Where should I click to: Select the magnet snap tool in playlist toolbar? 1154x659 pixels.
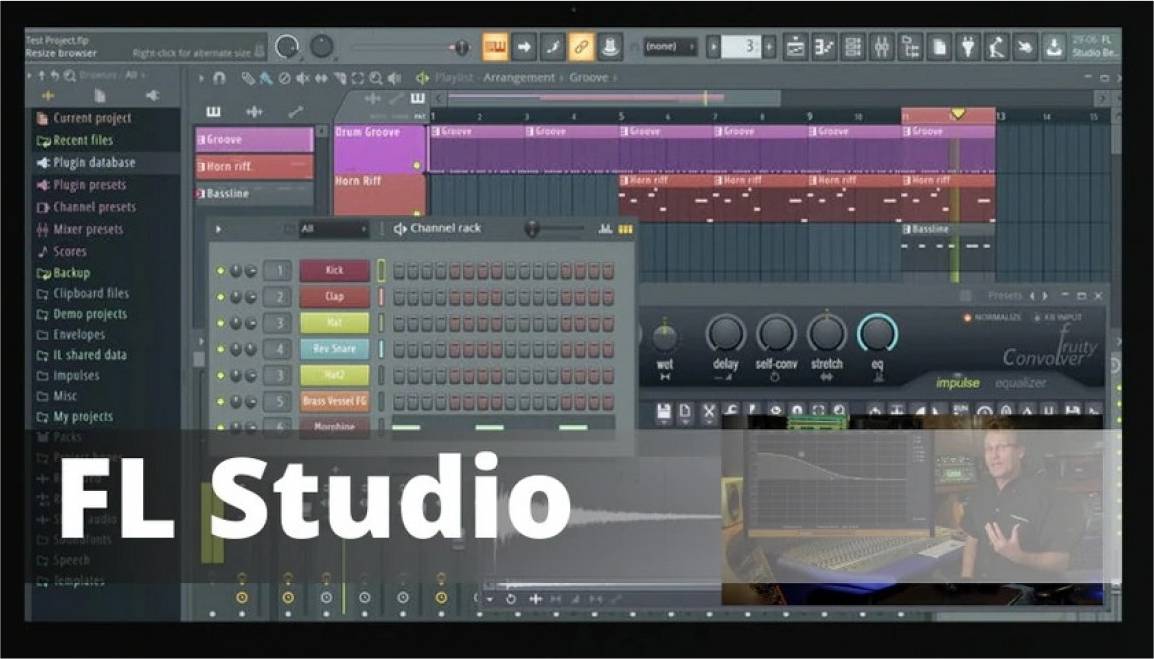click(219, 77)
